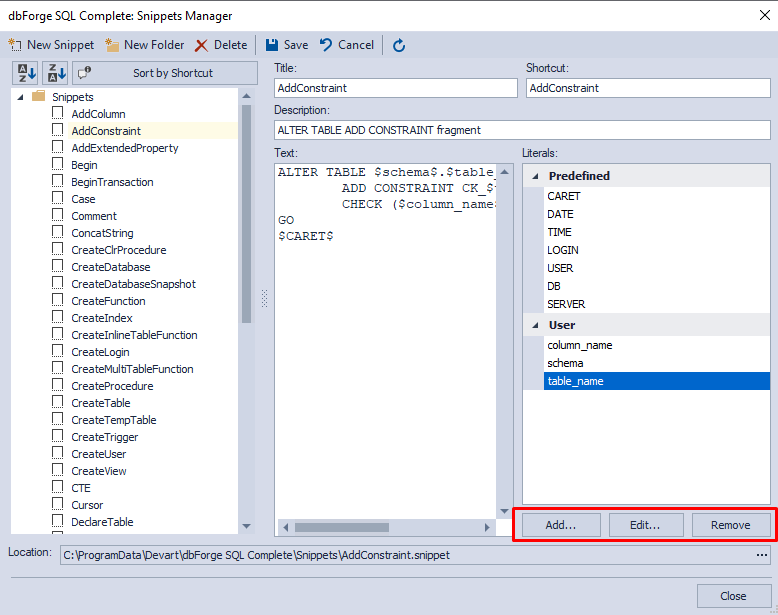Collapse the User literals group
Viewport: 778px width, 615px height.
tap(535, 326)
